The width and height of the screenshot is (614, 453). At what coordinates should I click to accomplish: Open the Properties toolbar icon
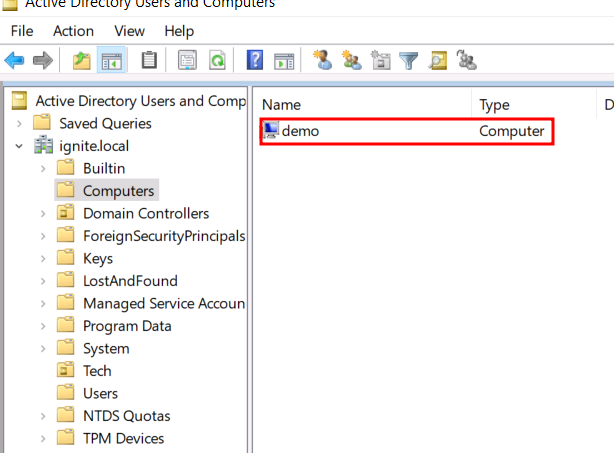[188, 61]
